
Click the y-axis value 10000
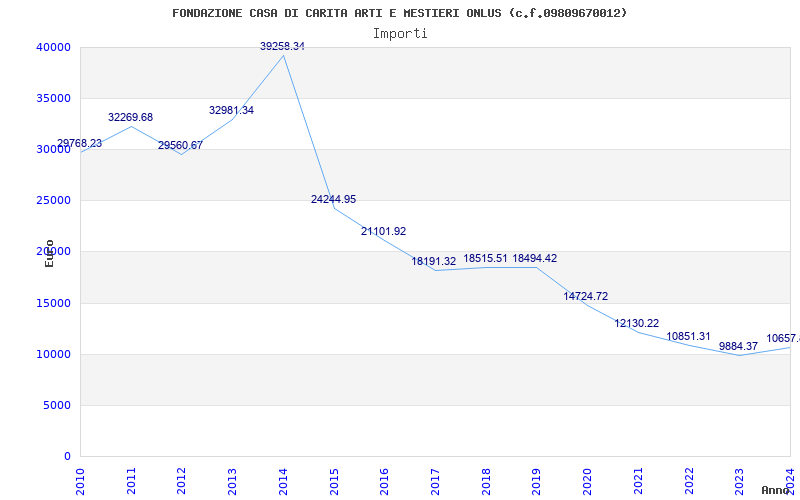[53, 355]
